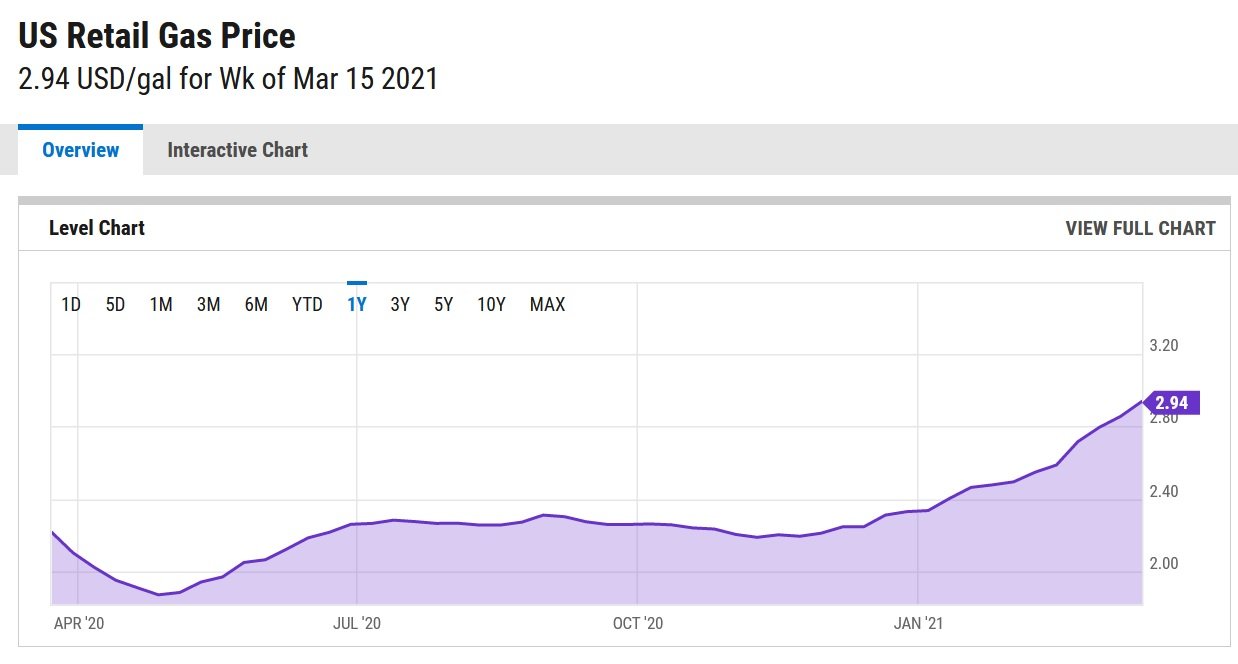
Task: Select the 1D time range
Action: click(x=71, y=305)
